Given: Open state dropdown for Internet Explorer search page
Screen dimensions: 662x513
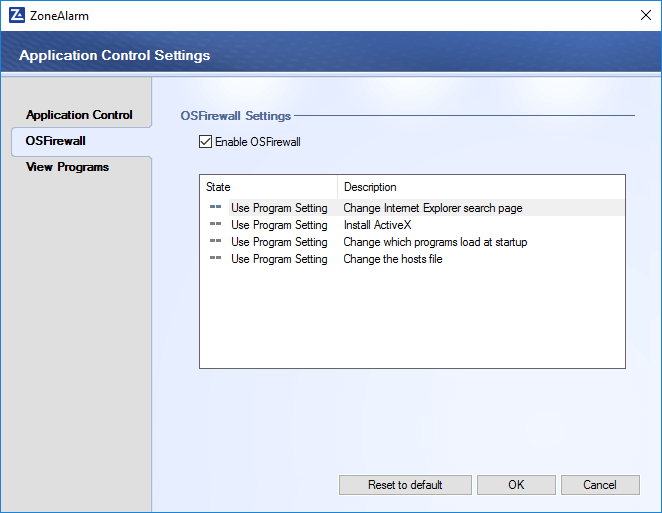Looking at the screenshot, I should pyautogui.click(x=279, y=208).
